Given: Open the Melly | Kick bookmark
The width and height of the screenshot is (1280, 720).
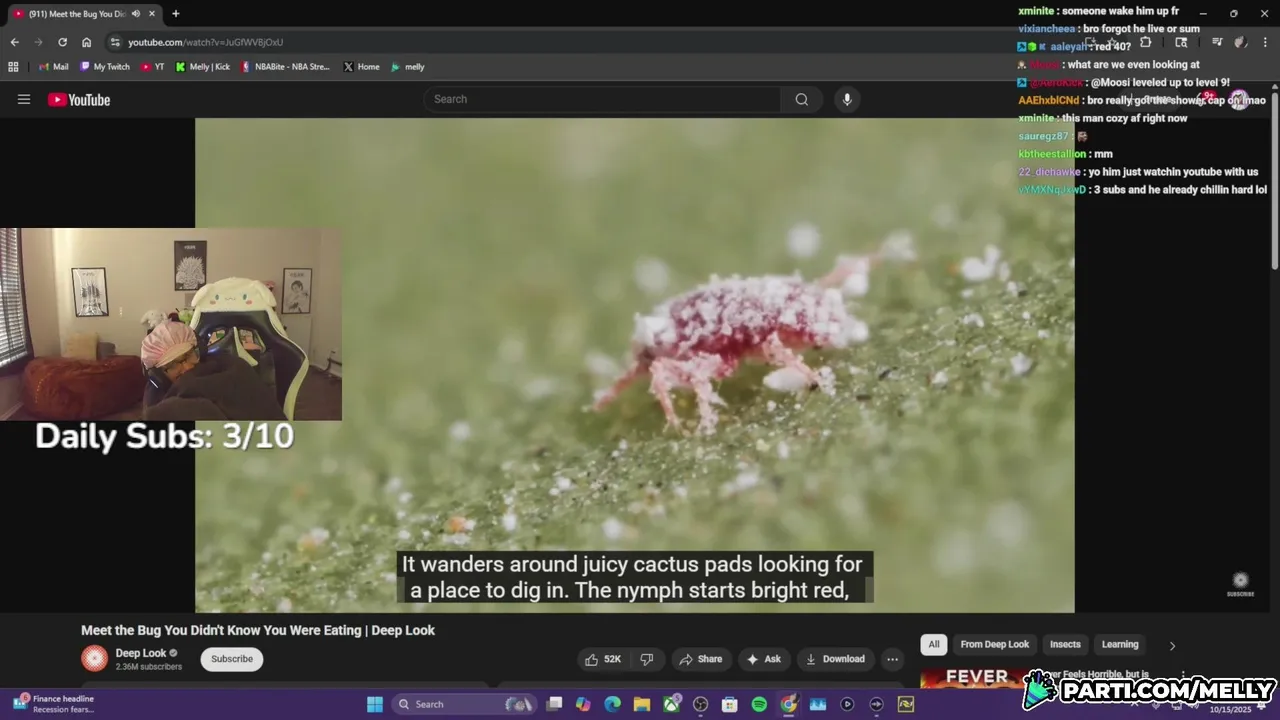Looking at the screenshot, I should 203,67.
